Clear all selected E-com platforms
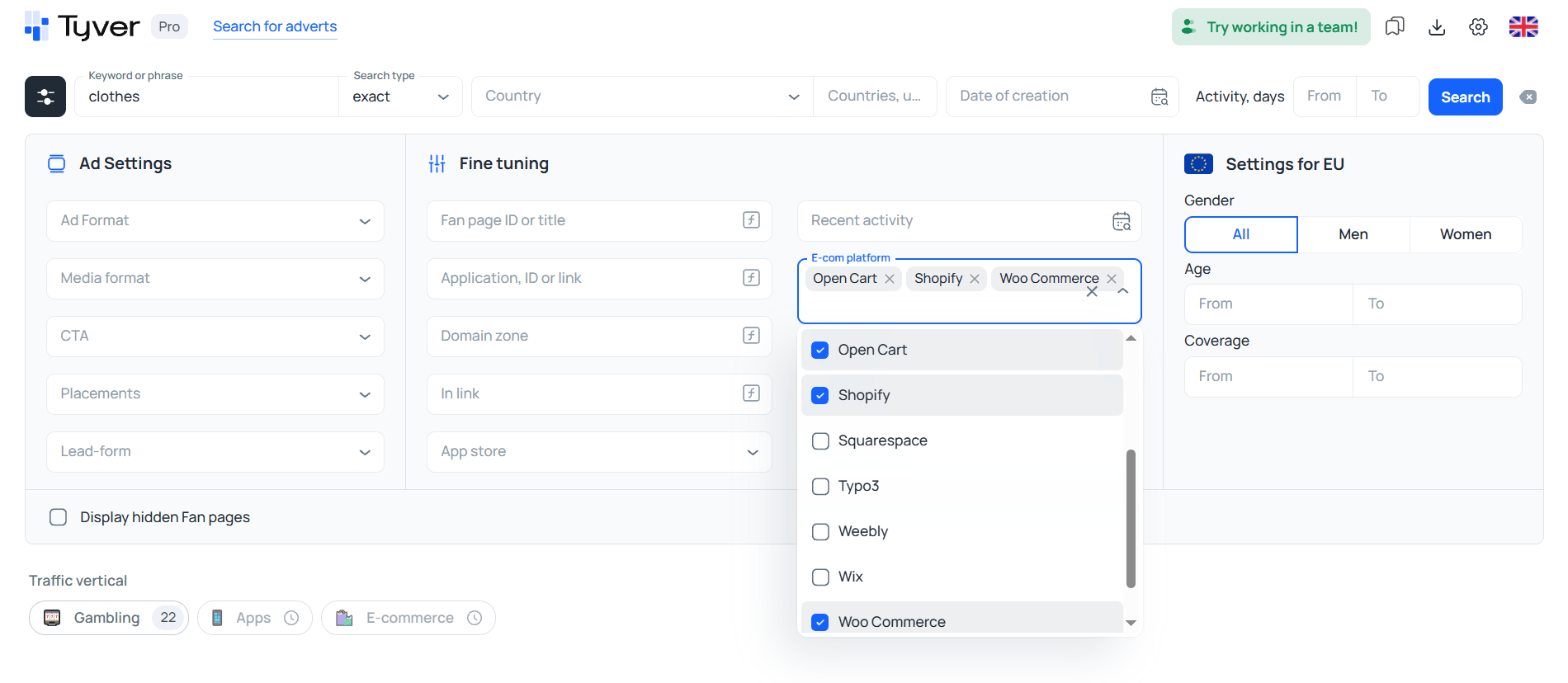Screen dimensions: 1568x683 [x=1092, y=292]
